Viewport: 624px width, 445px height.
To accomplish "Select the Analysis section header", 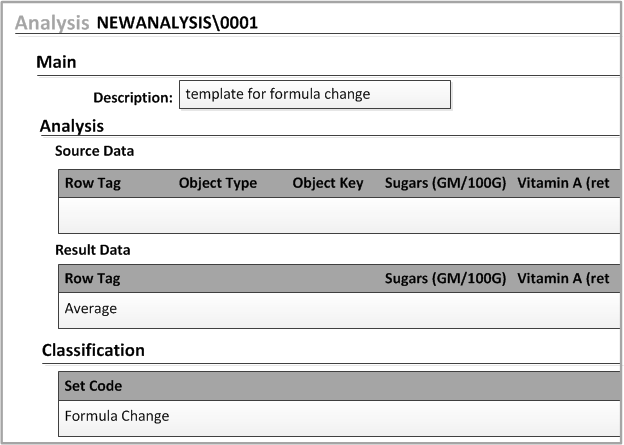I will click(71, 126).
